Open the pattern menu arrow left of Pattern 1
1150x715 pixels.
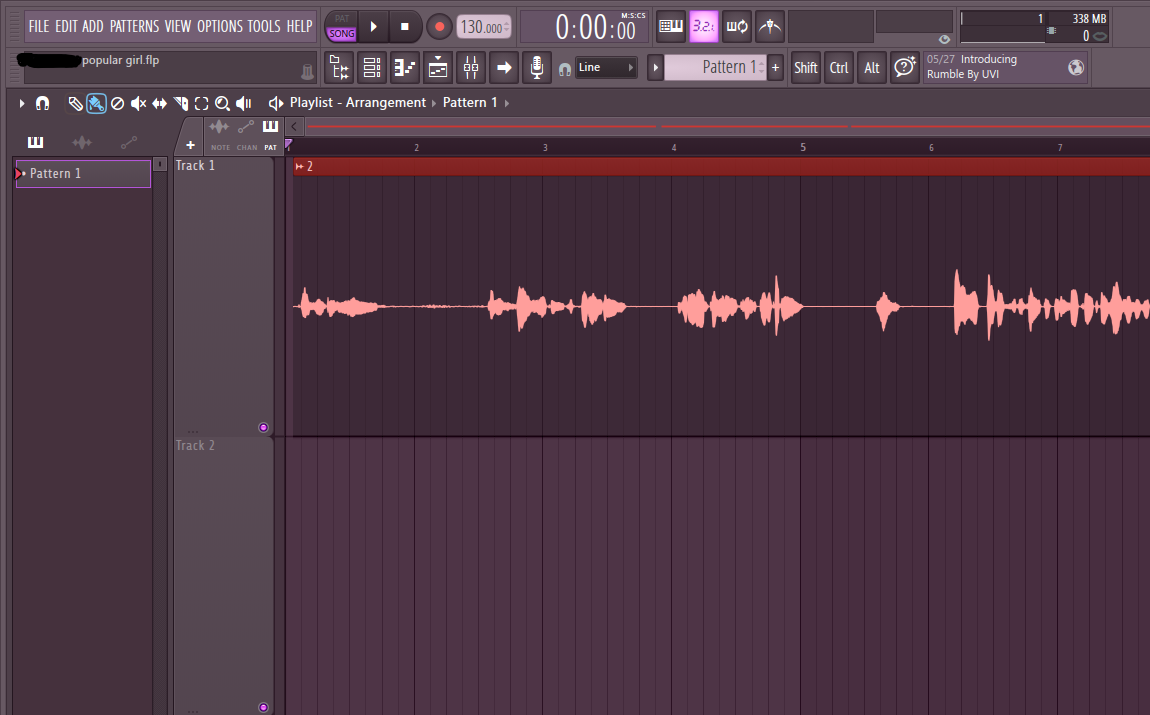(x=656, y=67)
